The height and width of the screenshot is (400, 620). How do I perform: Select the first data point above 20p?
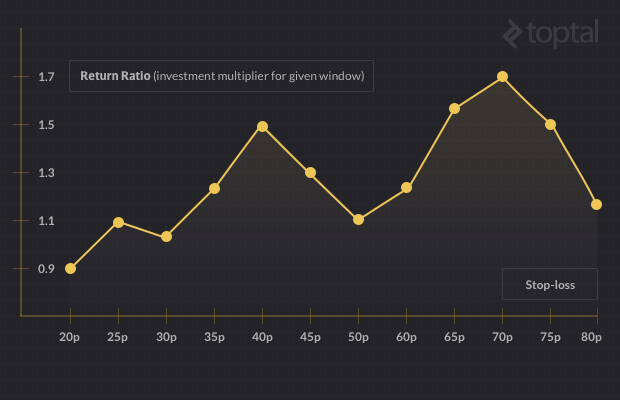click(x=70, y=269)
